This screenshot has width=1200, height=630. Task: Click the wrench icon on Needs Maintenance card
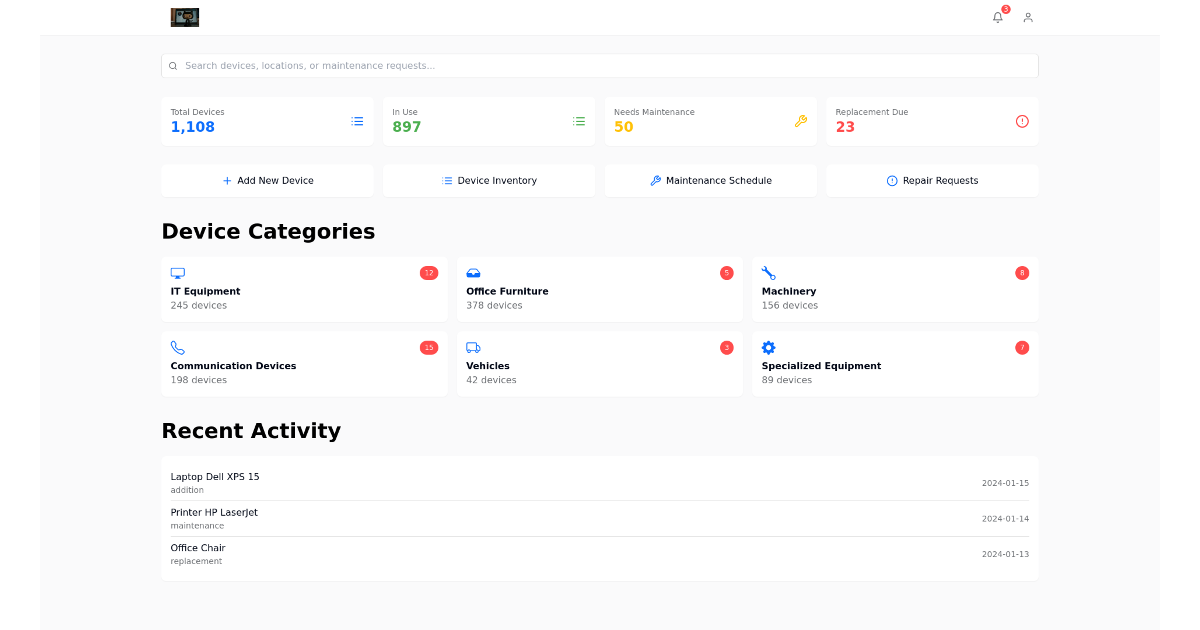(x=801, y=121)
